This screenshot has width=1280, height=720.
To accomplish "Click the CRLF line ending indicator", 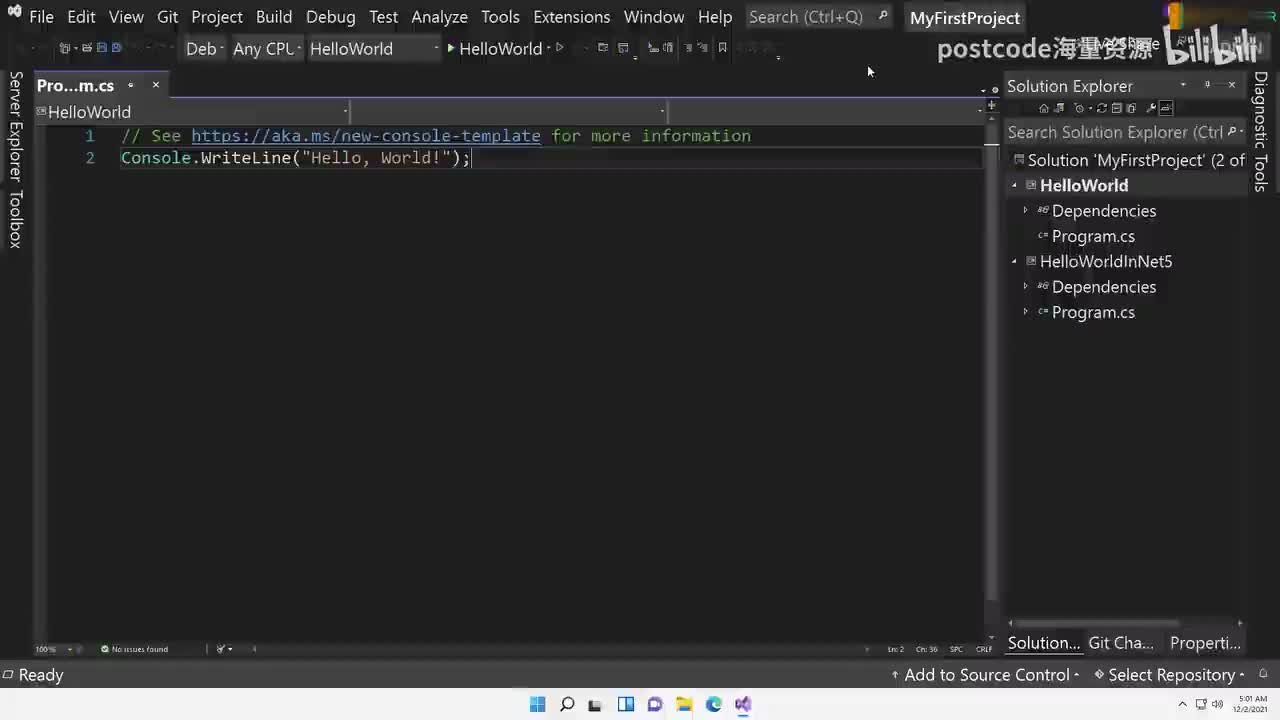I will click(x=984, y=649).
